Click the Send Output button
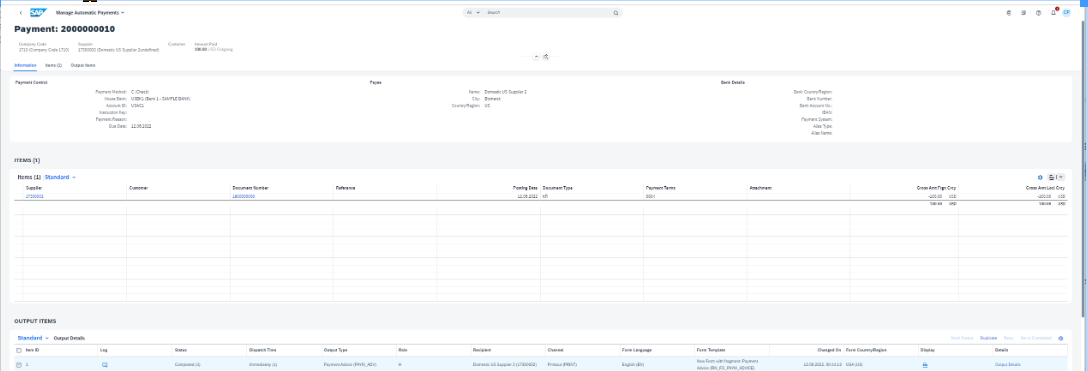1088x371 pixels. (962, 338)
